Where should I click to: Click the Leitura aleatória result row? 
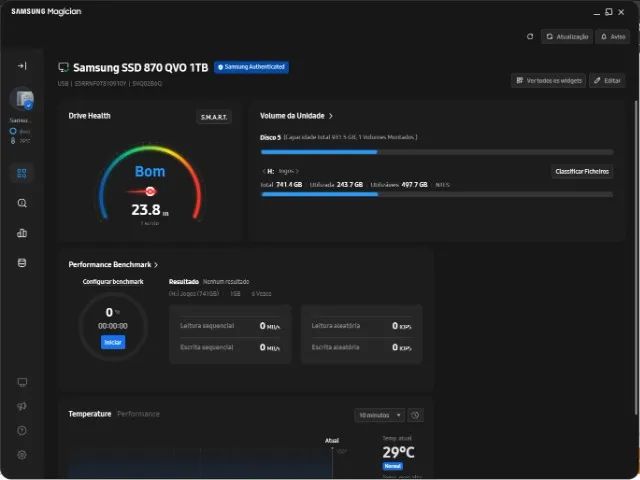coord(362,326)
